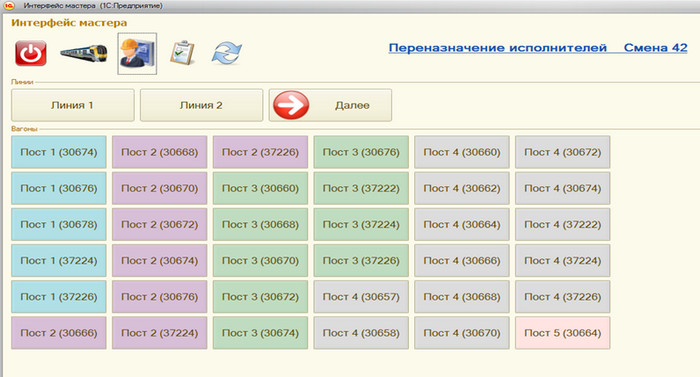The image size is (700, 377).
Task: Click the blue refresh arrows icon
Action: (226, 53)
